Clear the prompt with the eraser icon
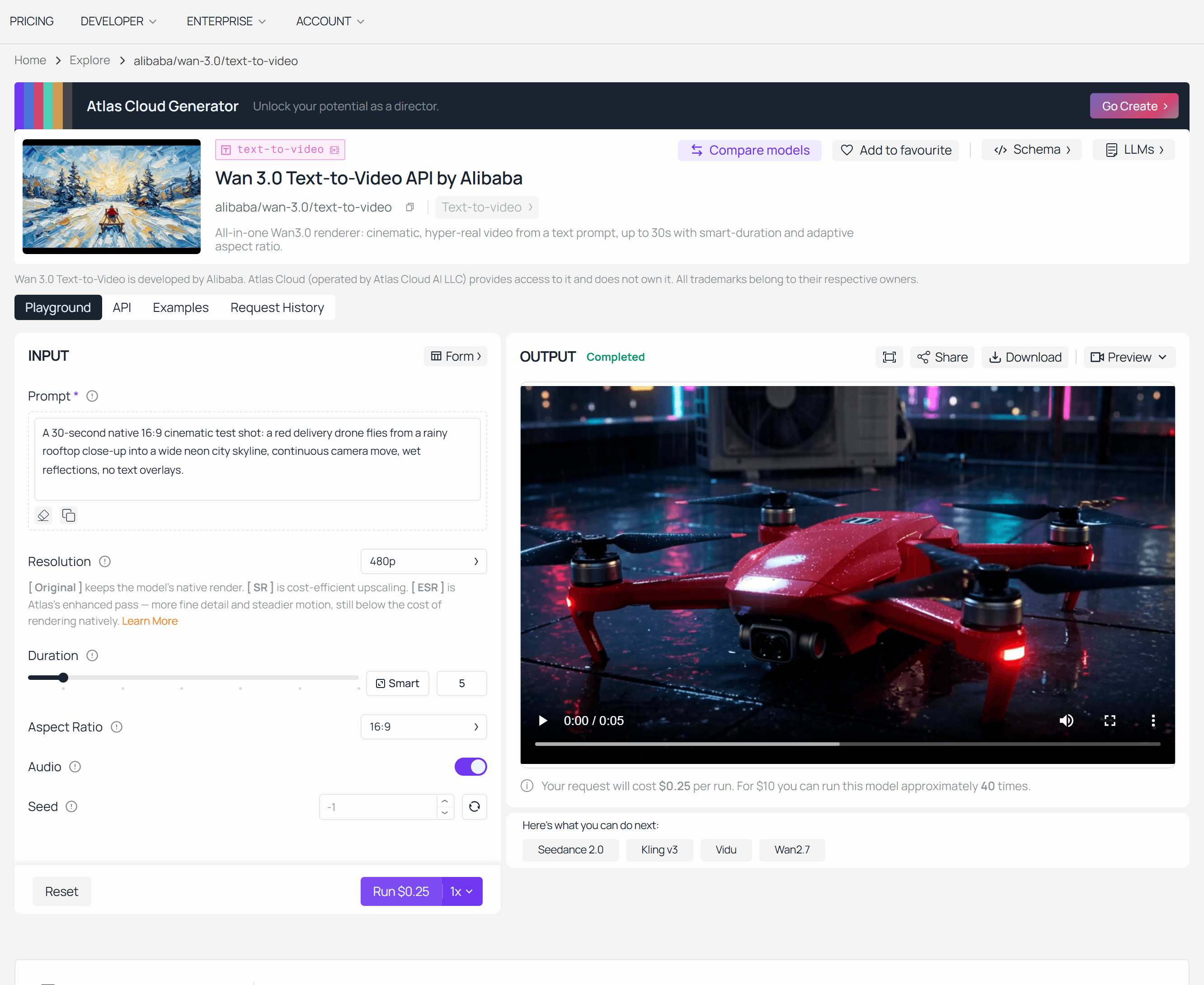This screenshot has width=1204, height=985. pos(43,515)
